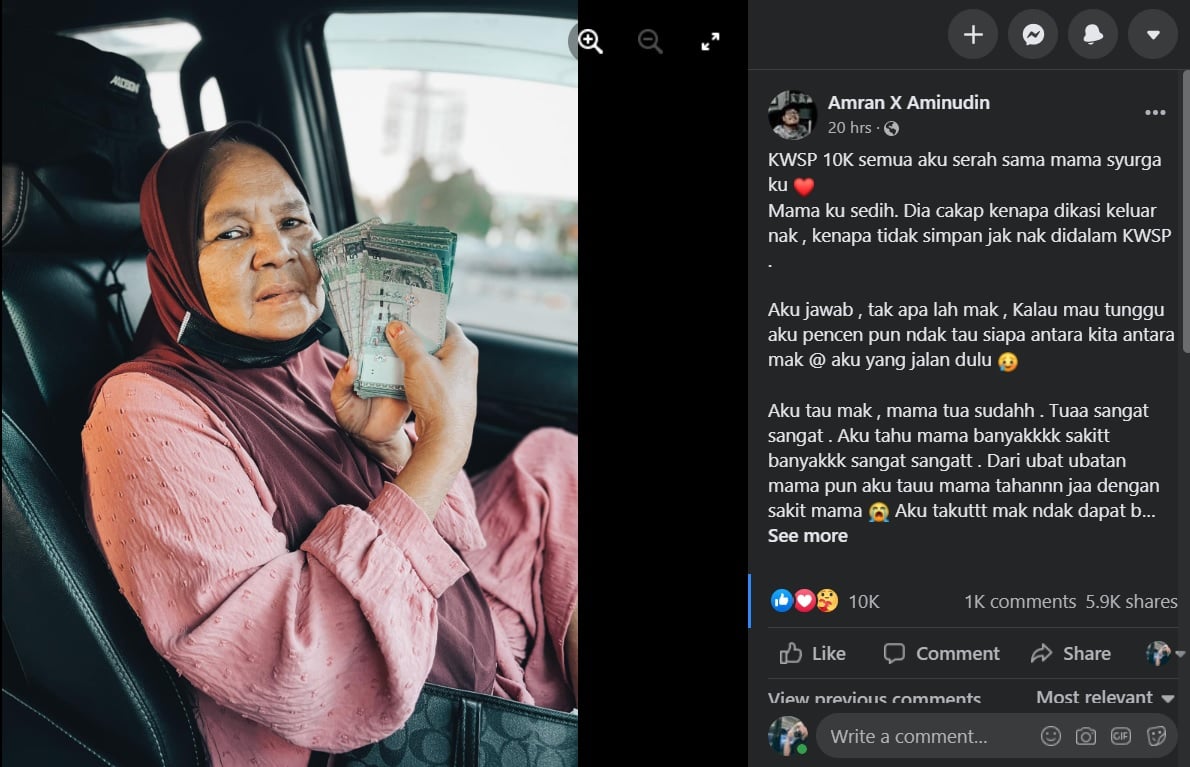Expand post text with See more
The height and width of the screenshot is (767, 1190).
(808, 536)
